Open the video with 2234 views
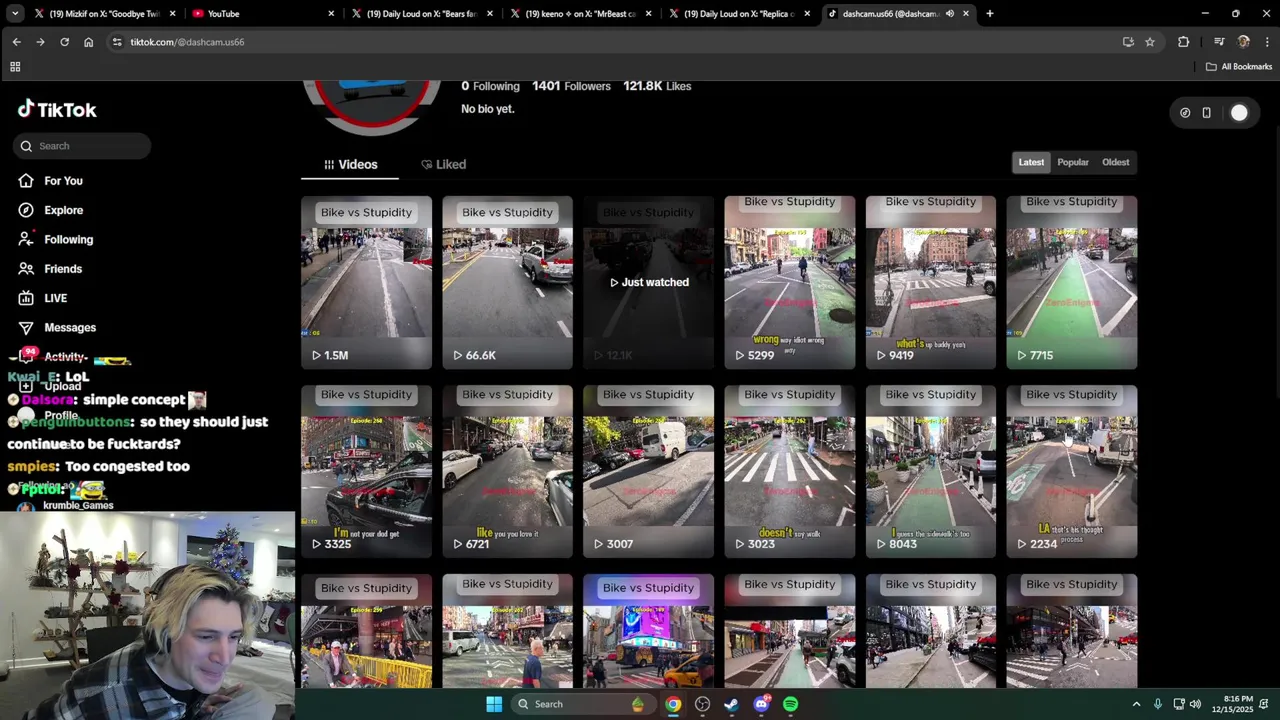Viewport: 1280px width, 720px height. click(x=1071, y=471)
